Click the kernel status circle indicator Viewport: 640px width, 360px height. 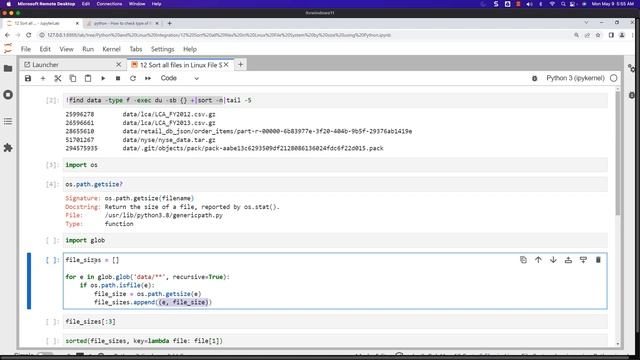click(x=613, y=78)
